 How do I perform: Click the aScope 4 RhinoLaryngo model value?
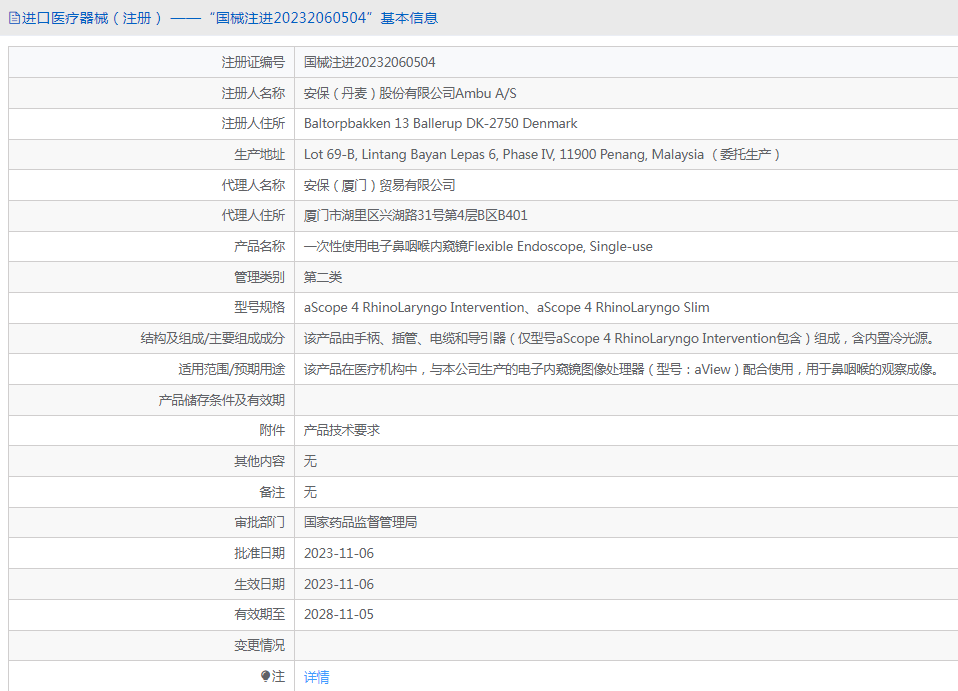[x=506, y=307]
